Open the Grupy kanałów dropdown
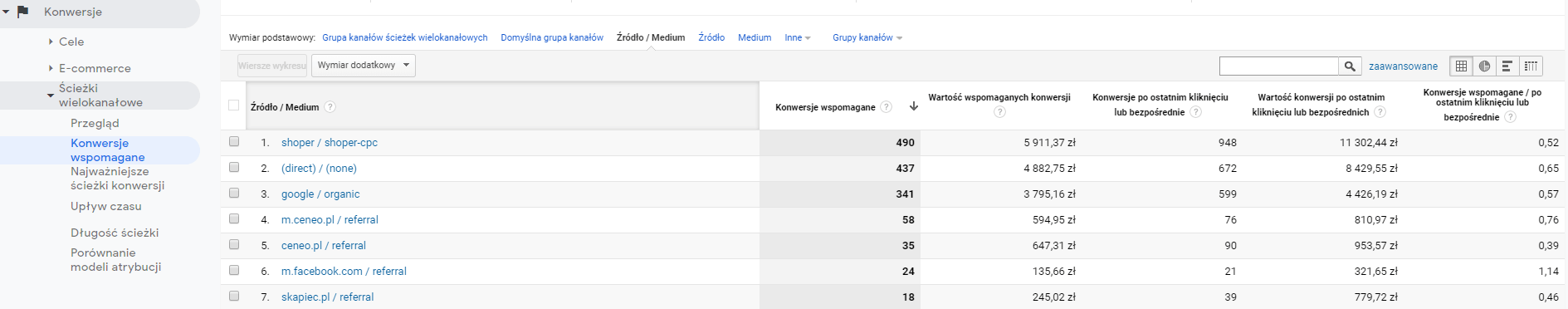The image size is (1568, 309). [x=867, y=37]
